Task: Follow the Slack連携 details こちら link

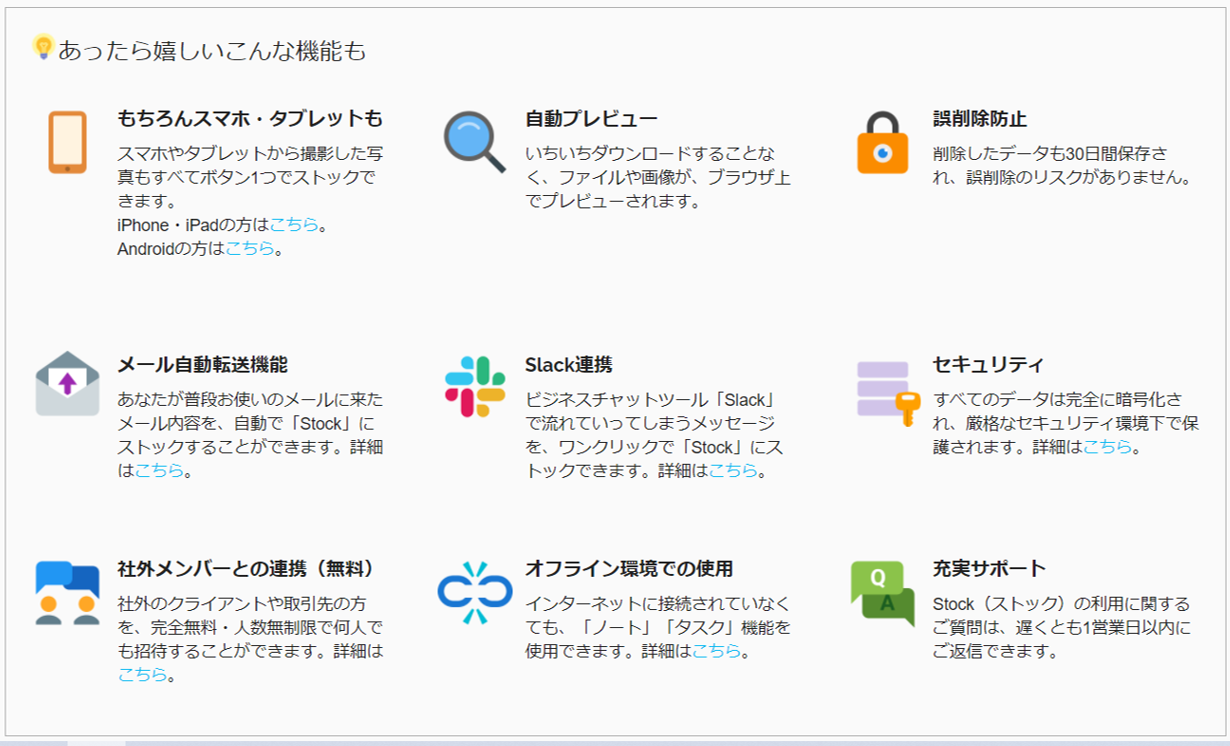Action: pos(733,470)
